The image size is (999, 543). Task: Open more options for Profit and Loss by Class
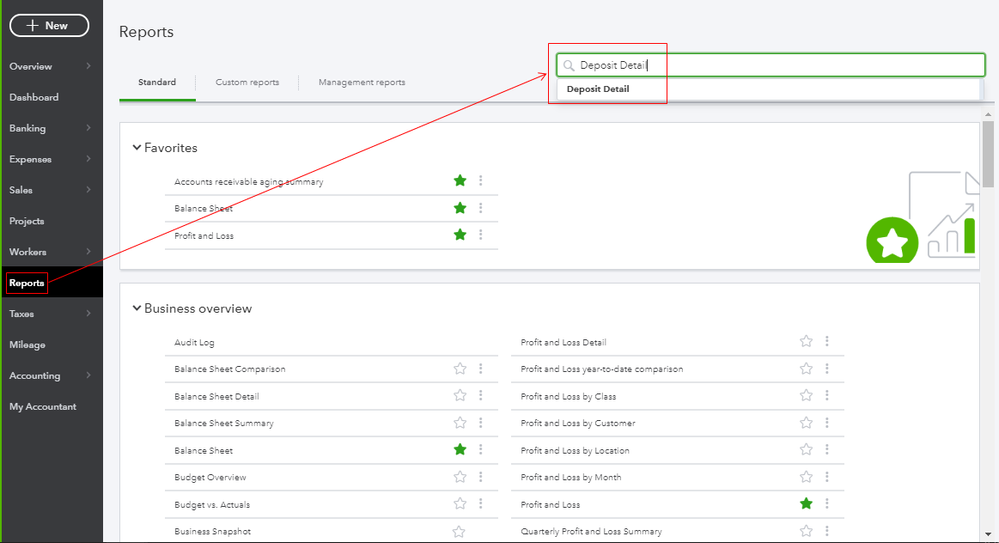pos(827,396)
